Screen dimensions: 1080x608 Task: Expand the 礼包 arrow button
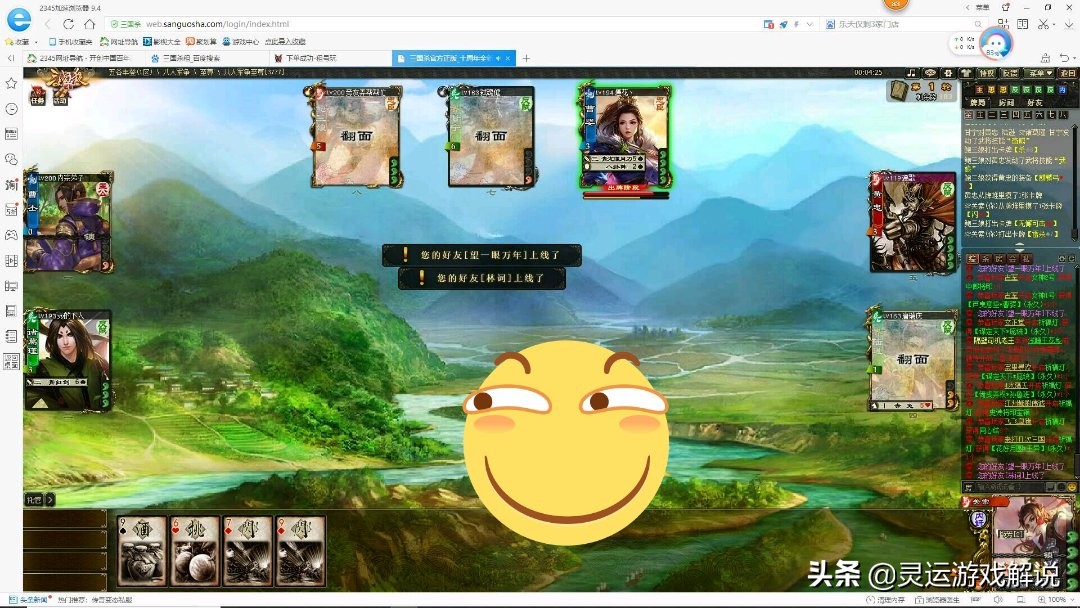click(50, 499)
